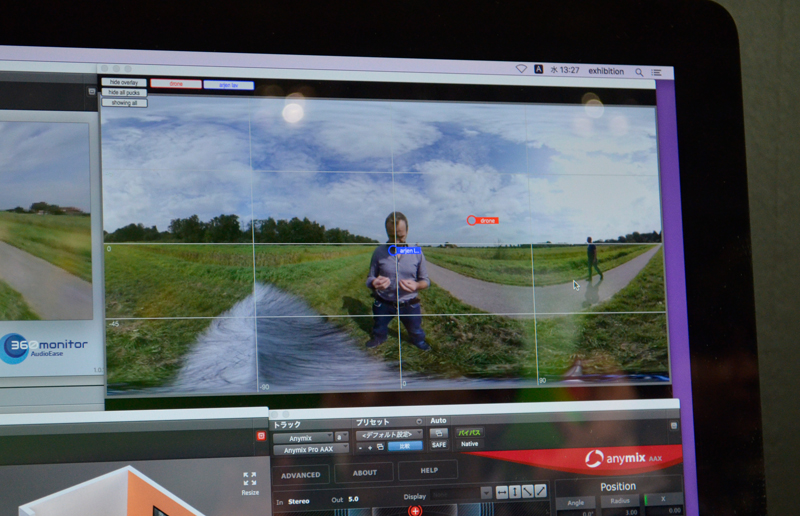Click the input source 'A' icon in the menu bar
The height and width of the screenshot is (516, 800).
[538, 68]
